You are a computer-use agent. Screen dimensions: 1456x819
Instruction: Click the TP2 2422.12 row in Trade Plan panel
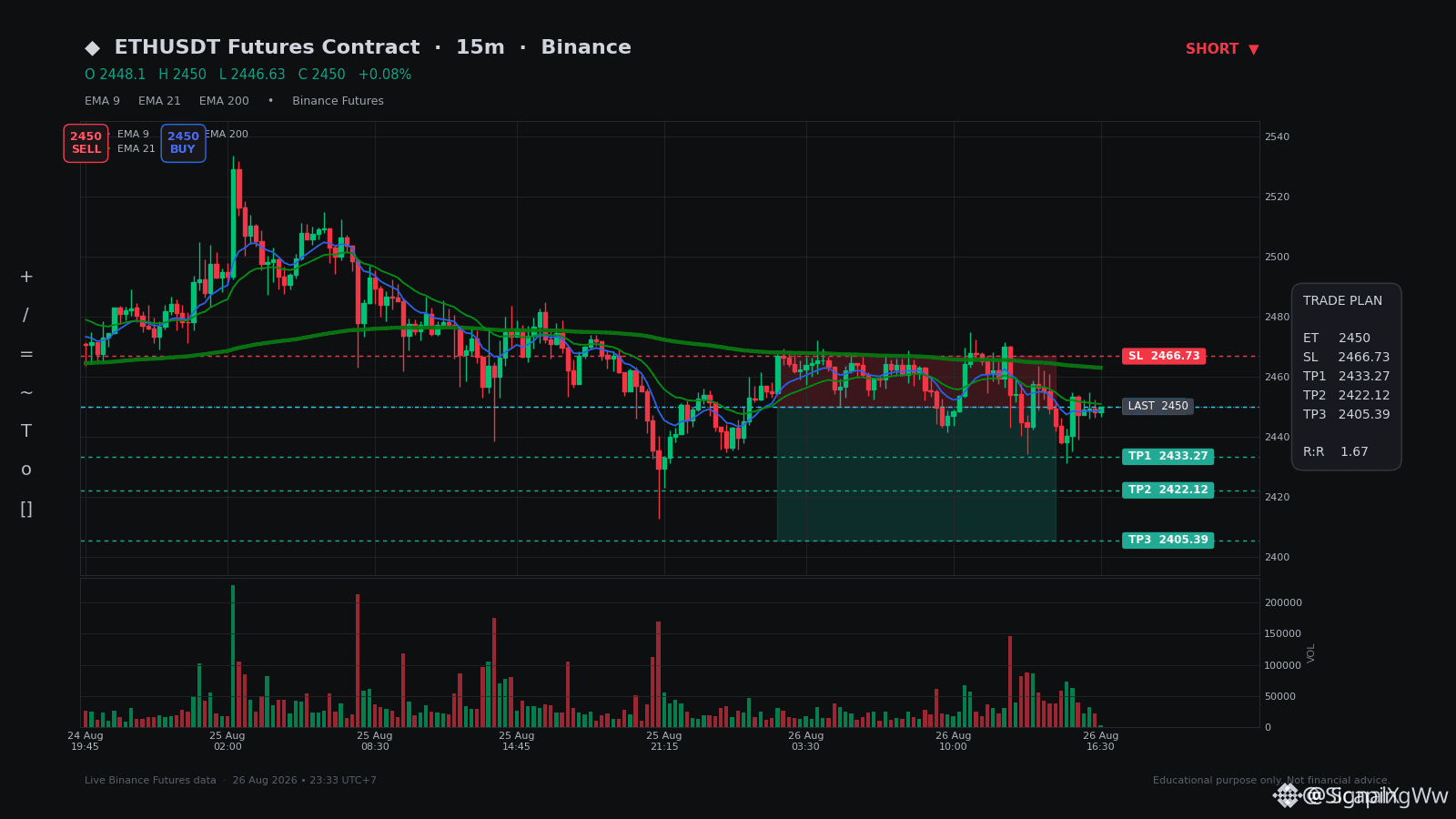(x=1347, y=395)
